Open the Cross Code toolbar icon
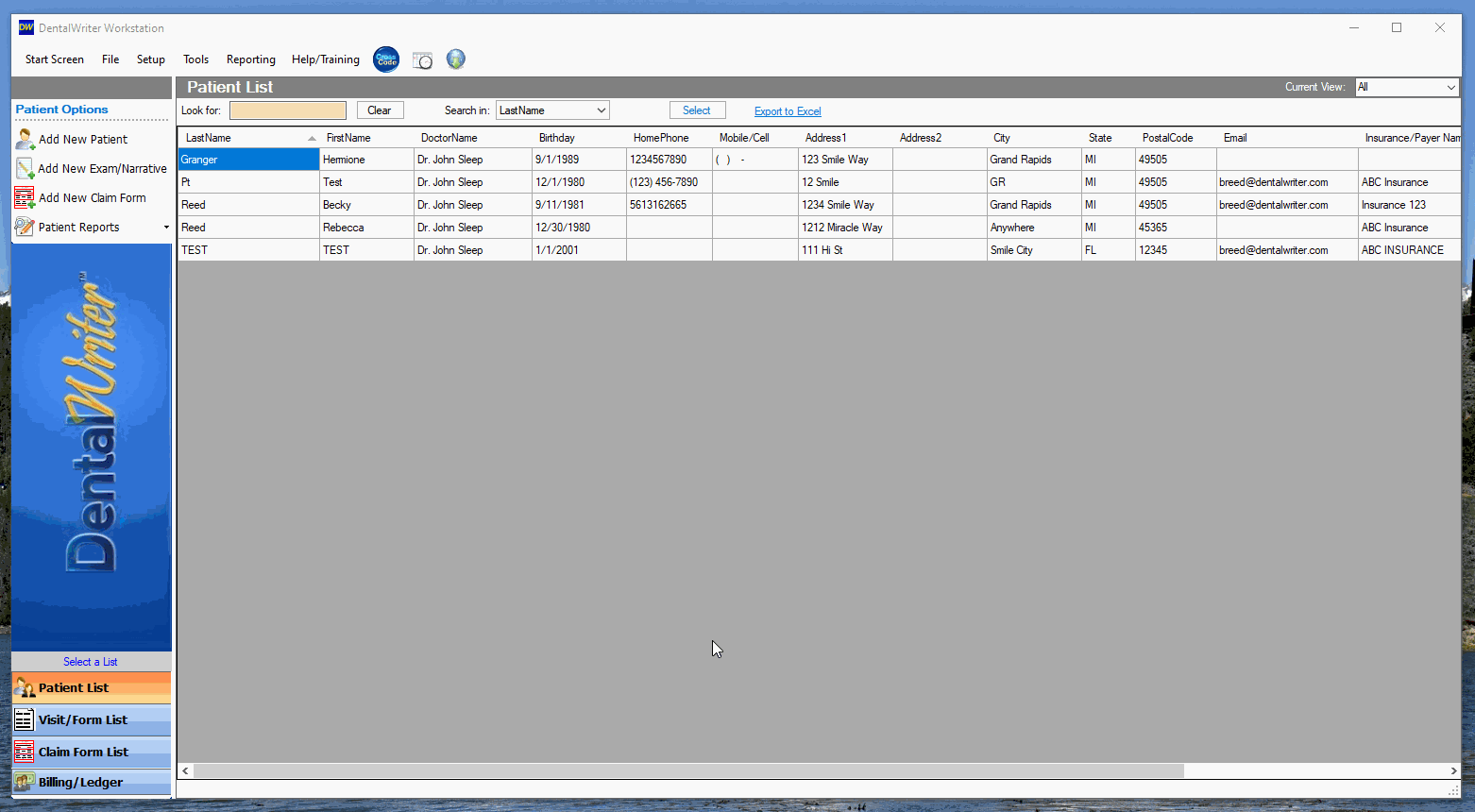1475x812 pixels. tap(386, 59)
